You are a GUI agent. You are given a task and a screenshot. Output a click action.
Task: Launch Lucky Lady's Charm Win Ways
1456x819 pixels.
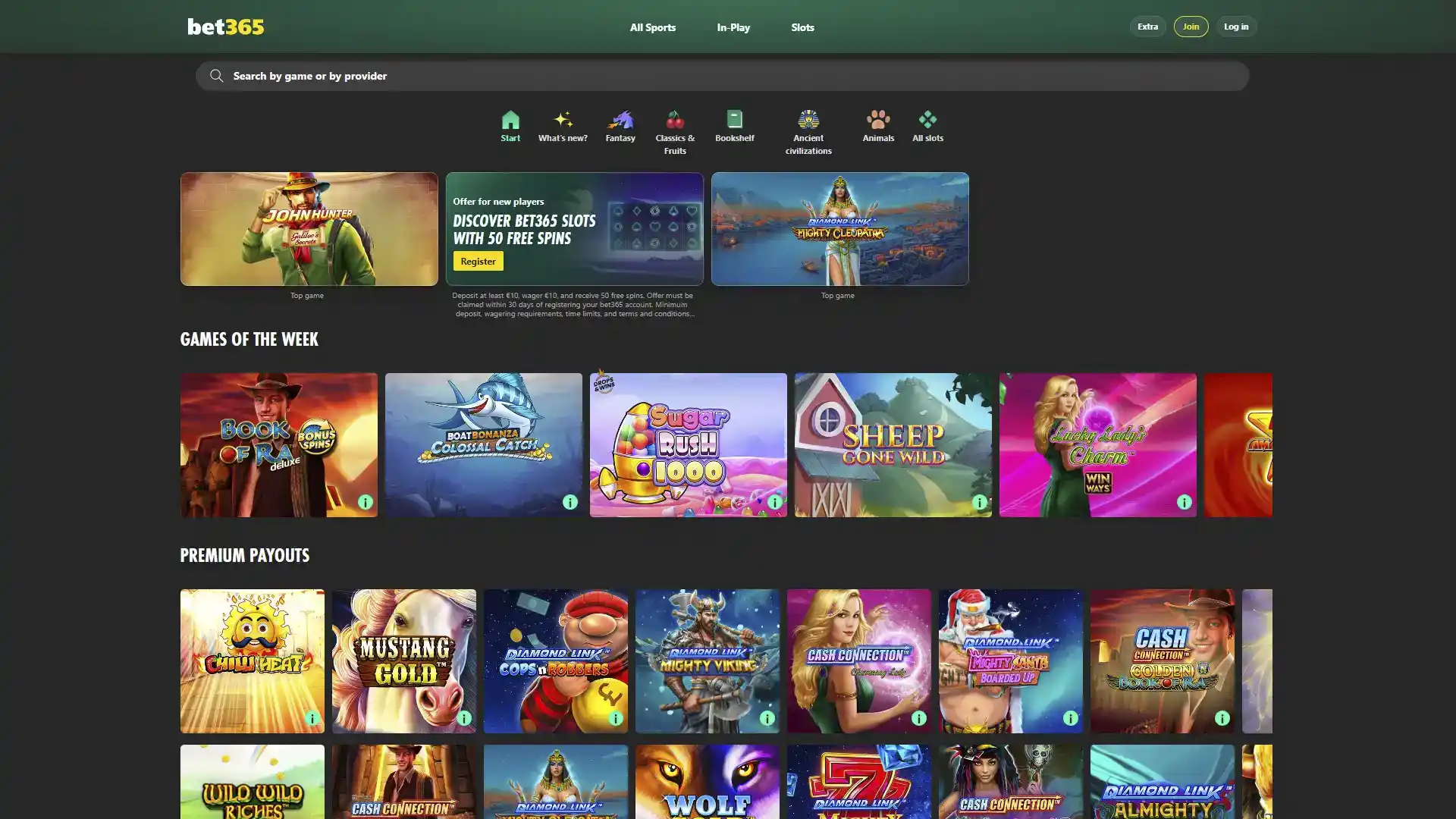pyautogui.click(x=1098, y=445)
